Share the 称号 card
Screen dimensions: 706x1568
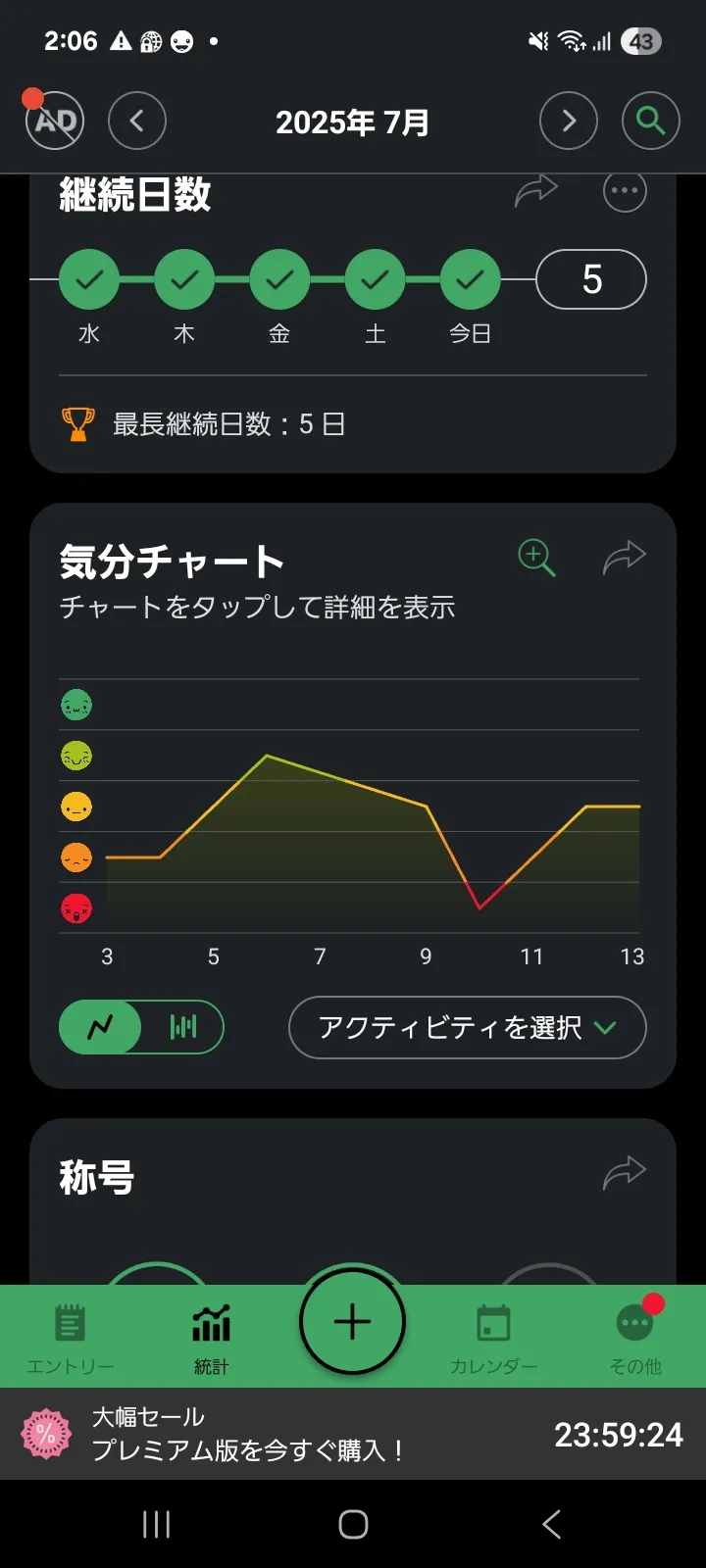625,1172
